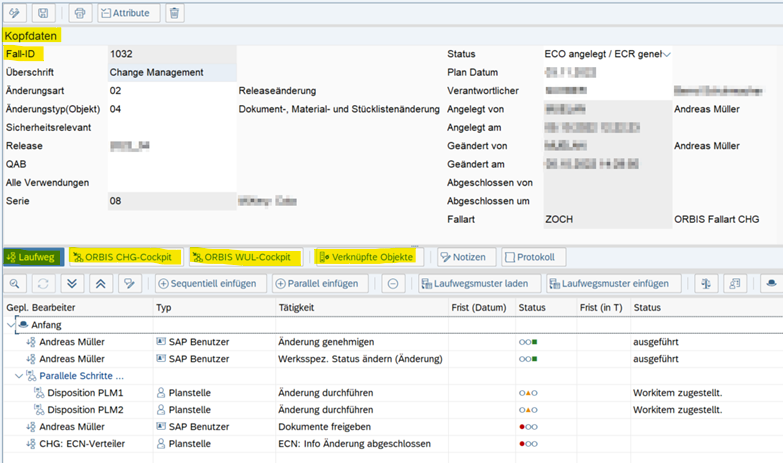
Task: Click red status light in Dokumente freigeben row
Action: pos(528,427)
